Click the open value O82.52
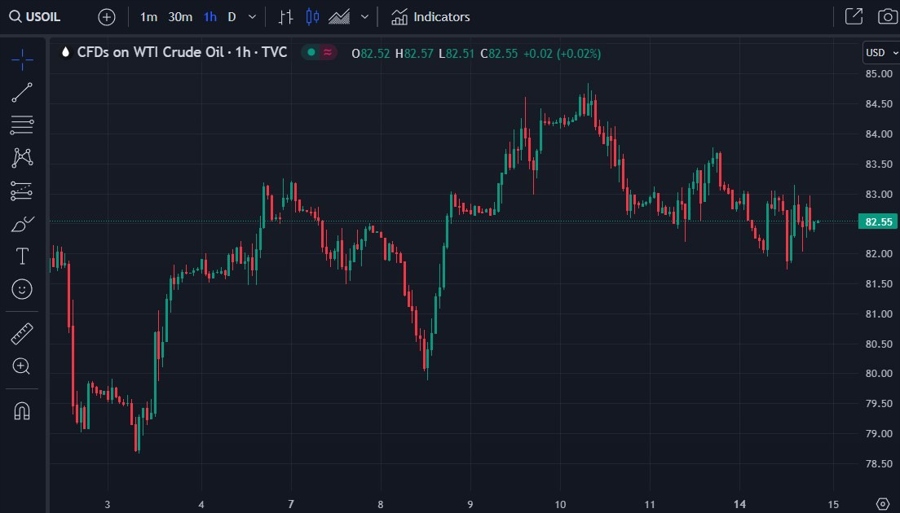The height and width of the screenshot is (513, 900). (370, 53)
